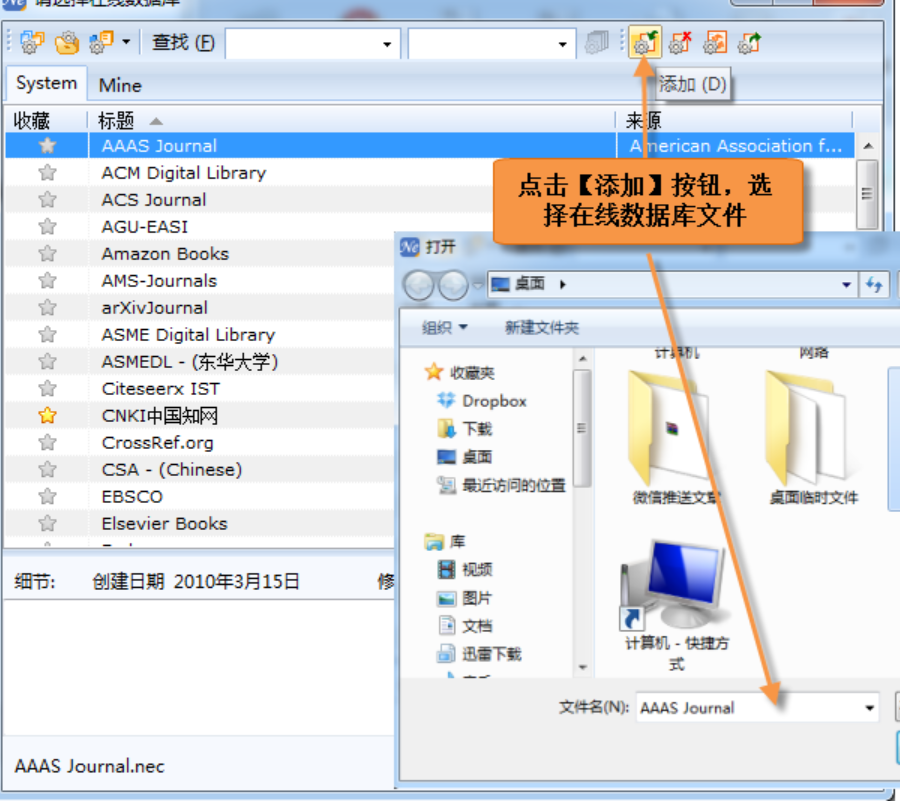Screen dimensions: 900x801
Task: Open the first search combo box after 查找
Action: (313, 44)
